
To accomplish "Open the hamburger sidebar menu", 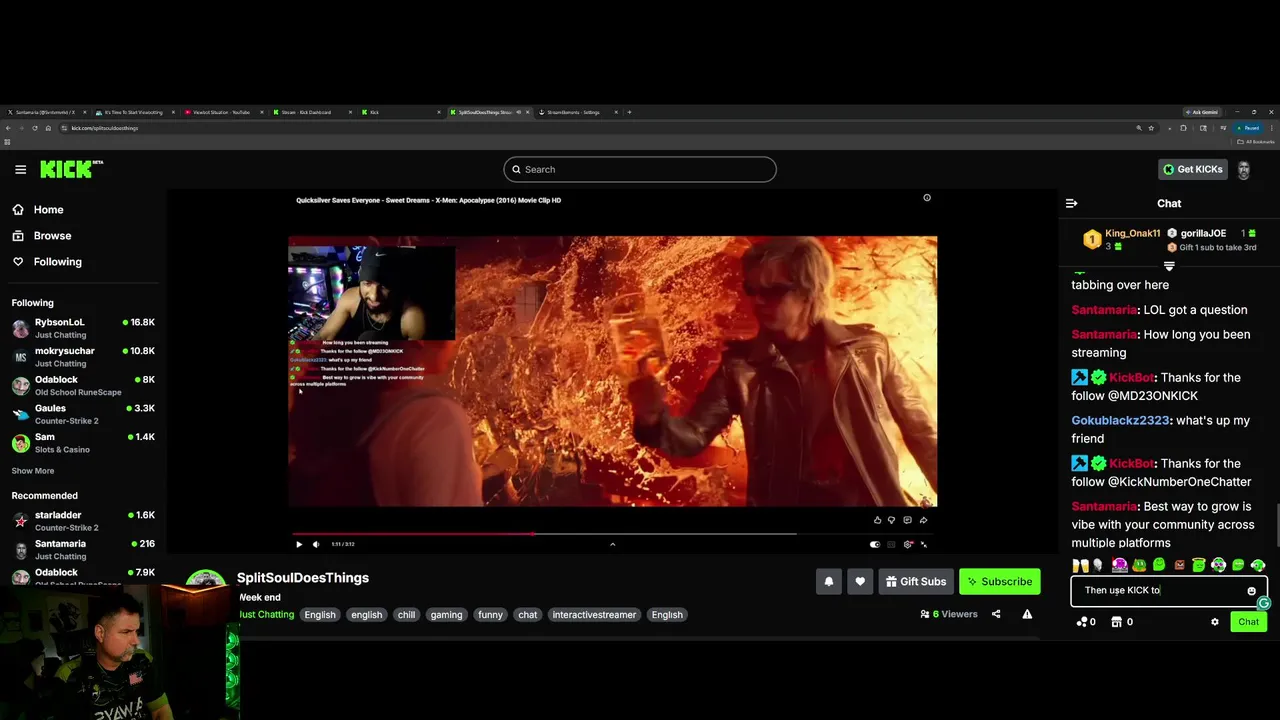I will 20,169.
